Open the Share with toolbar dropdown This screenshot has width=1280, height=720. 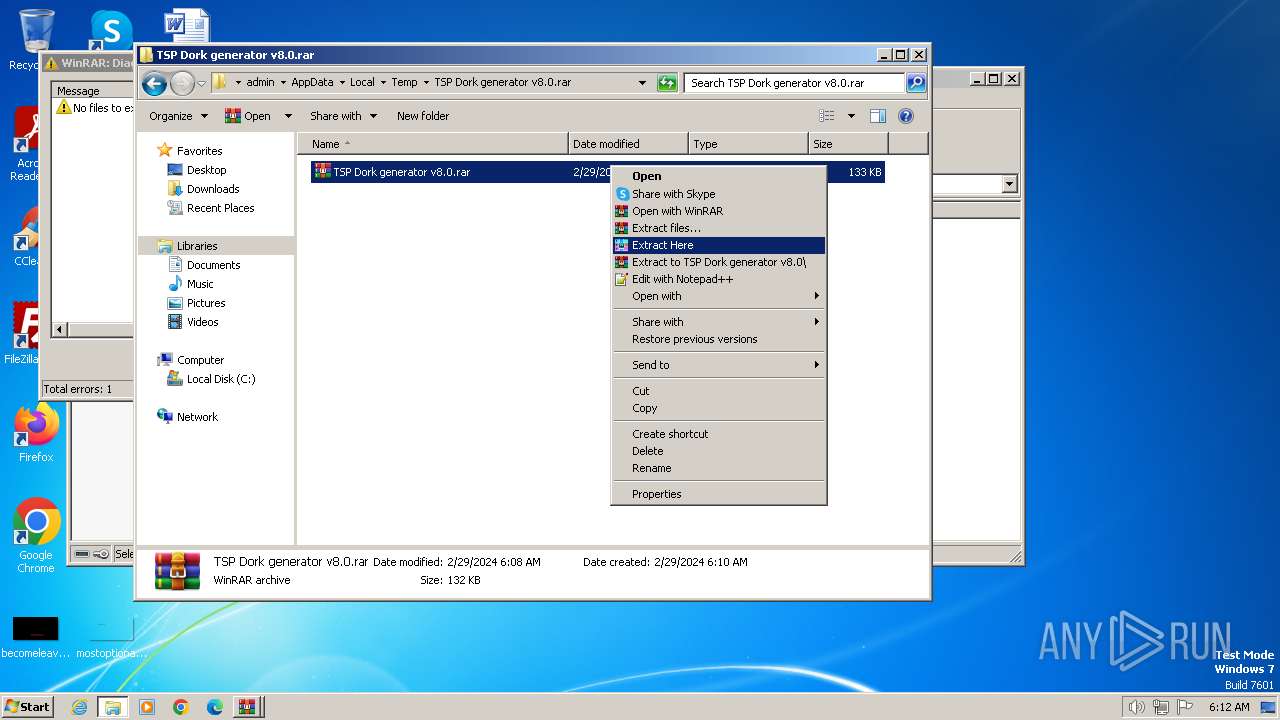[343, 116]
